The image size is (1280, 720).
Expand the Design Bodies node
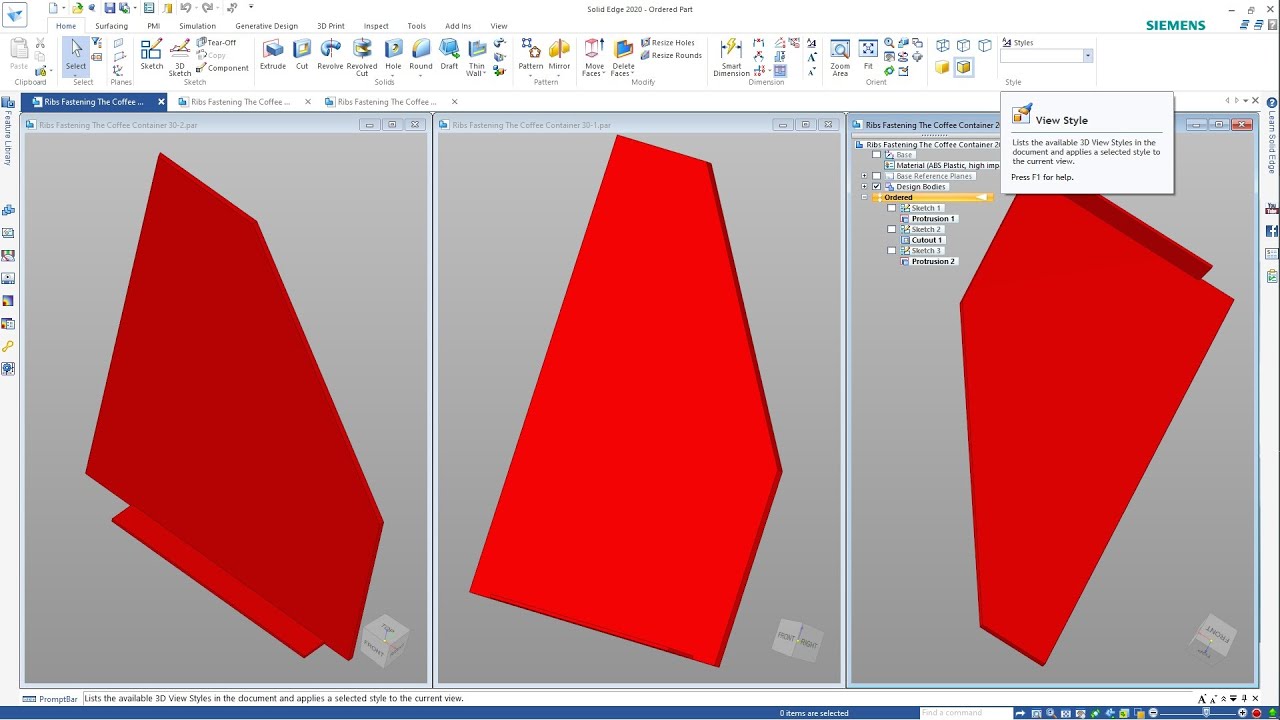pos(864,187)
